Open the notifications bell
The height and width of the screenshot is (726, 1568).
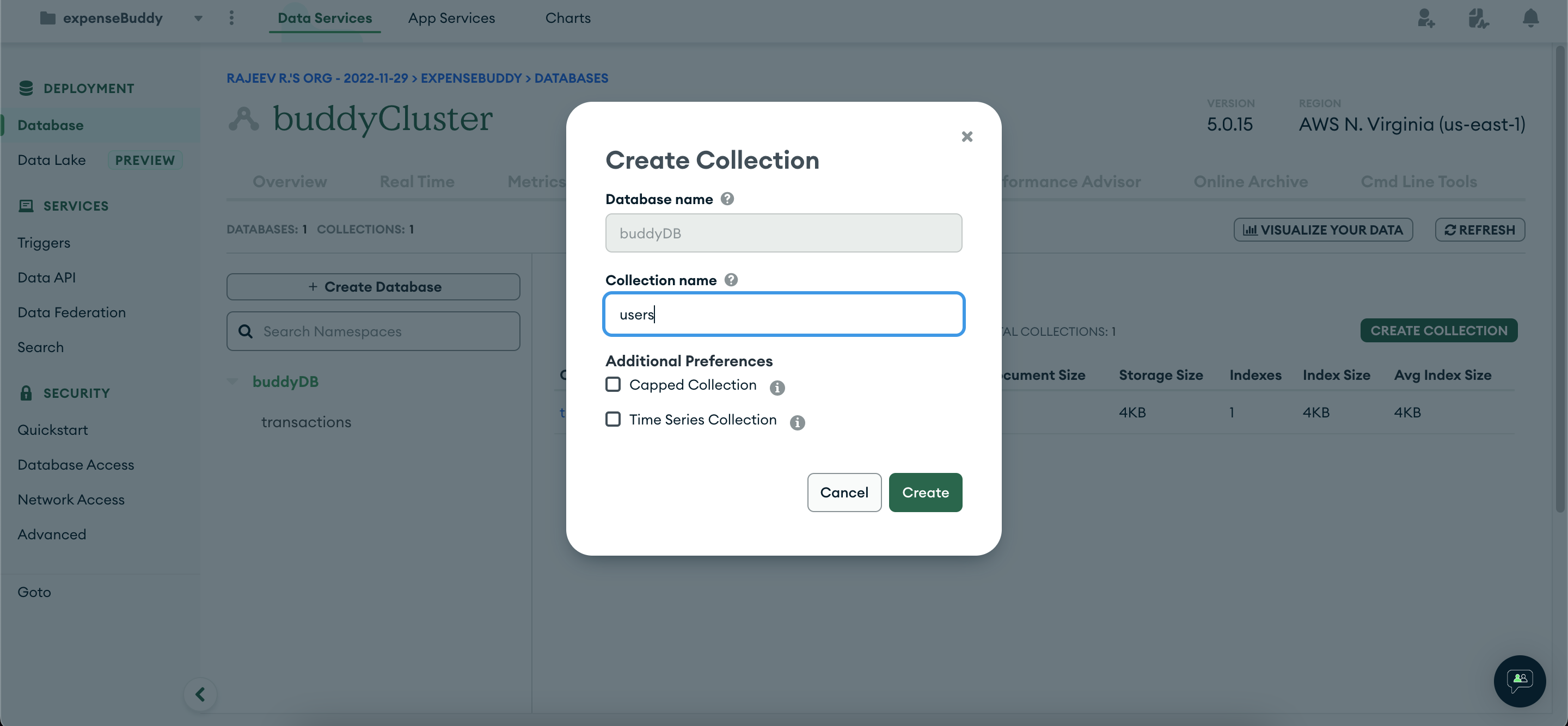pos(1530,19)
